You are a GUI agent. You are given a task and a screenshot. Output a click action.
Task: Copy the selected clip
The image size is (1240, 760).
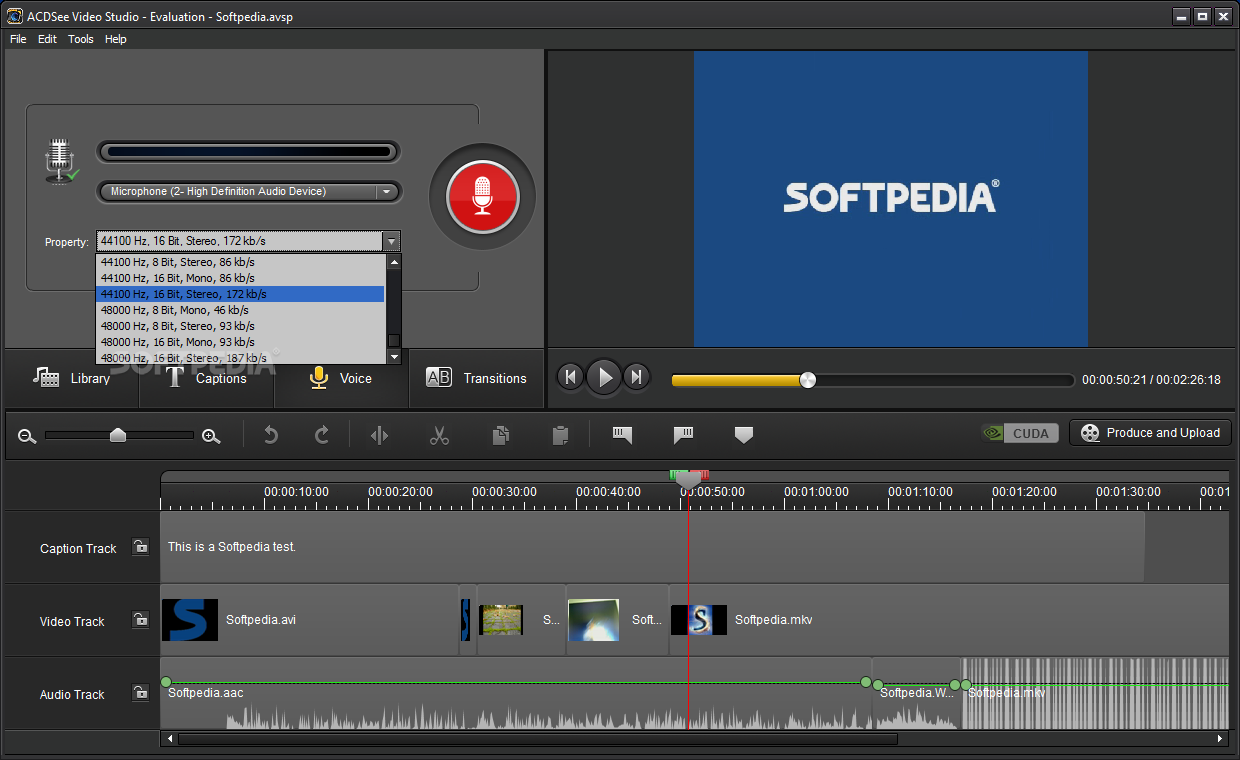(x=501, y=435)
